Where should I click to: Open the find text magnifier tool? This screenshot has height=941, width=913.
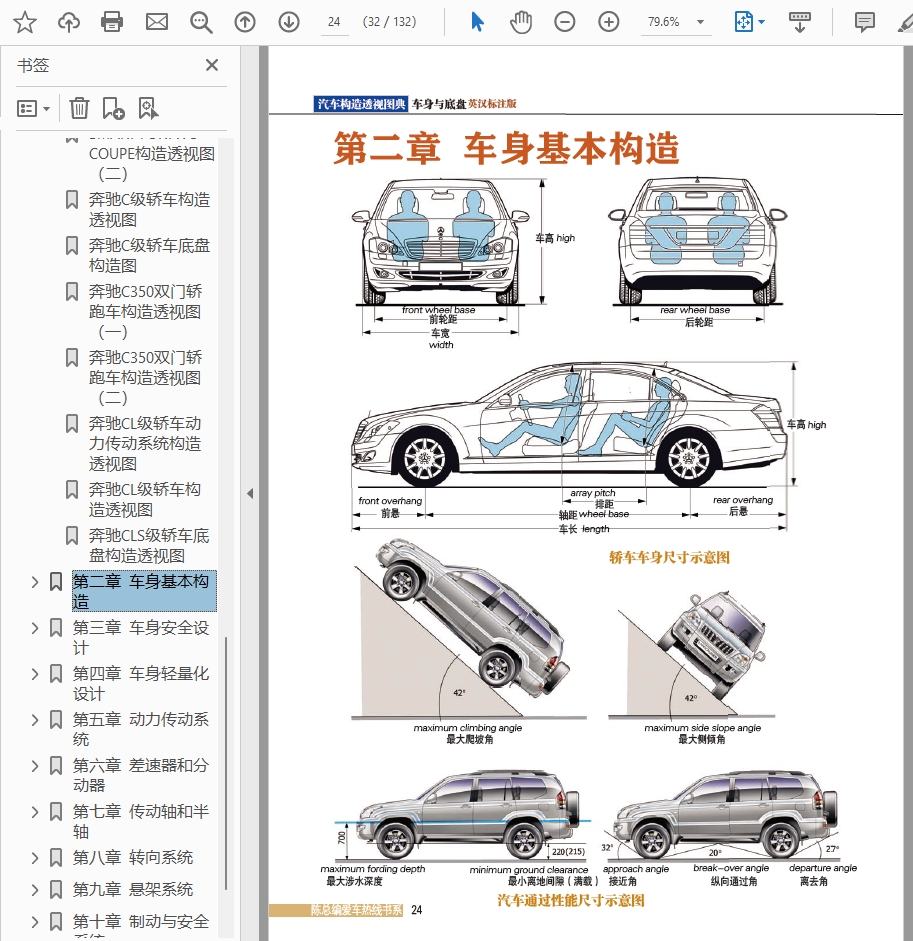[x=201, y=22]
